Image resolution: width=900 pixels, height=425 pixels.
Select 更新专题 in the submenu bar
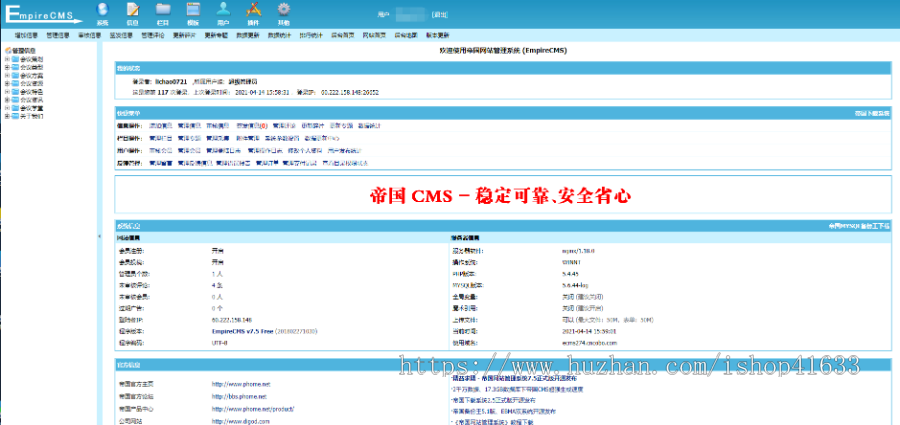(x=216, y=35)
